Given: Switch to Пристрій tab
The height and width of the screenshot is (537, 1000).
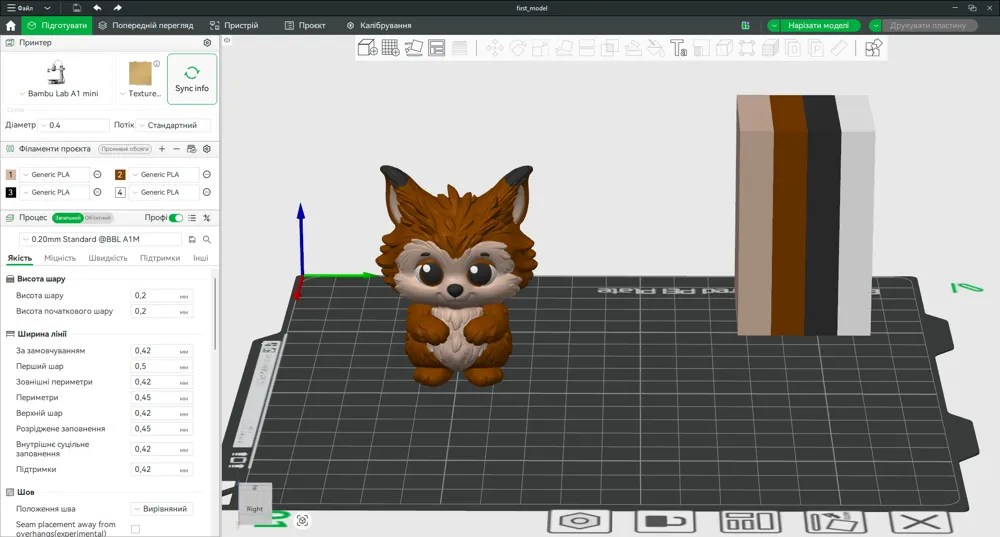Looking at the screenshot, I should [x=234, y=26].
